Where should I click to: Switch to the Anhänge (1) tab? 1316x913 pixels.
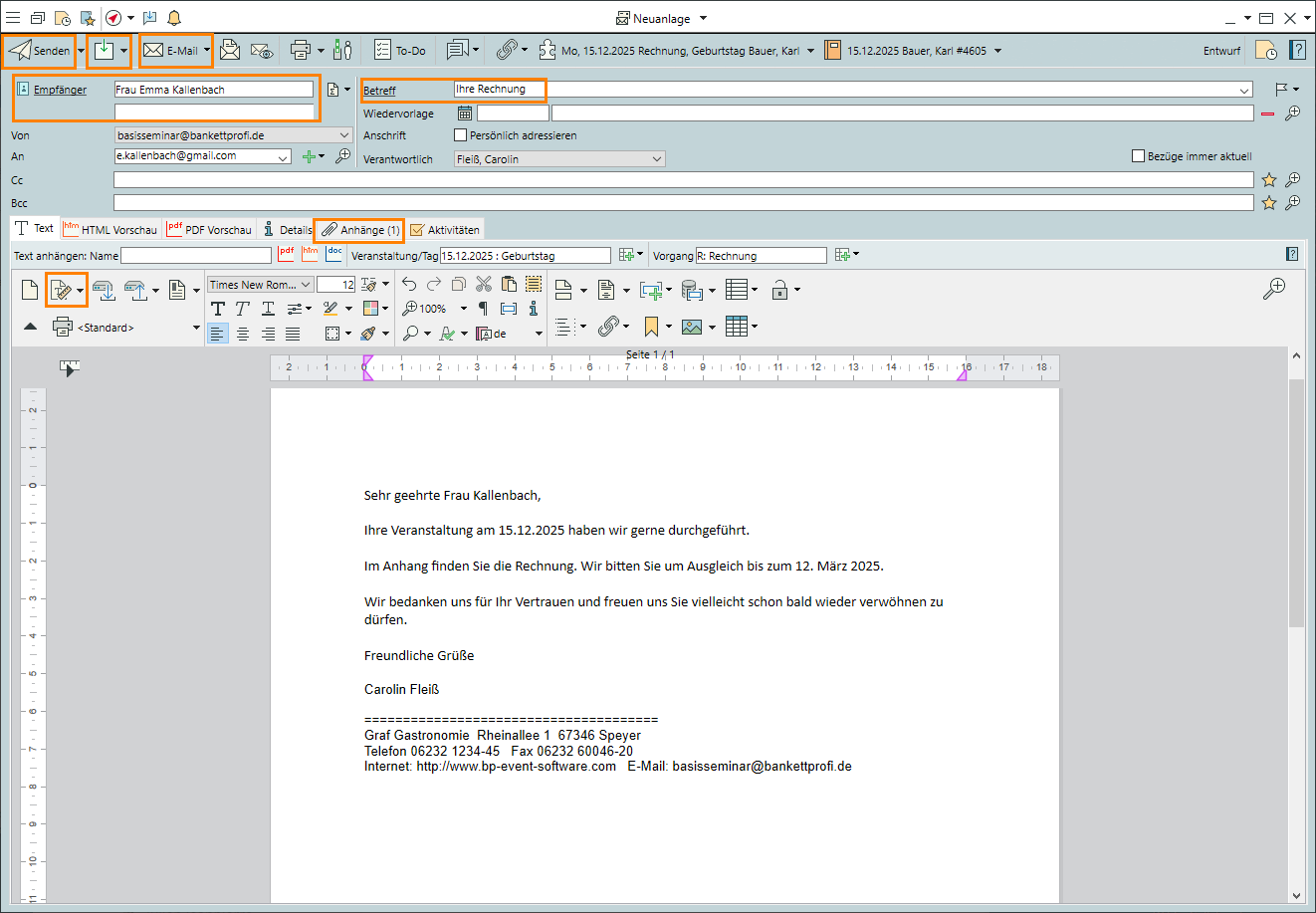tap(359, 230)
